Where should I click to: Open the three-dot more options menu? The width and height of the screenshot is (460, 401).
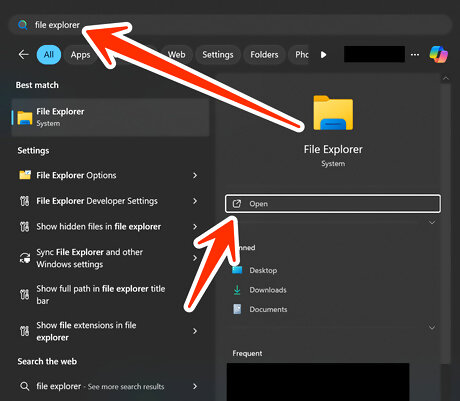[415, 55]
